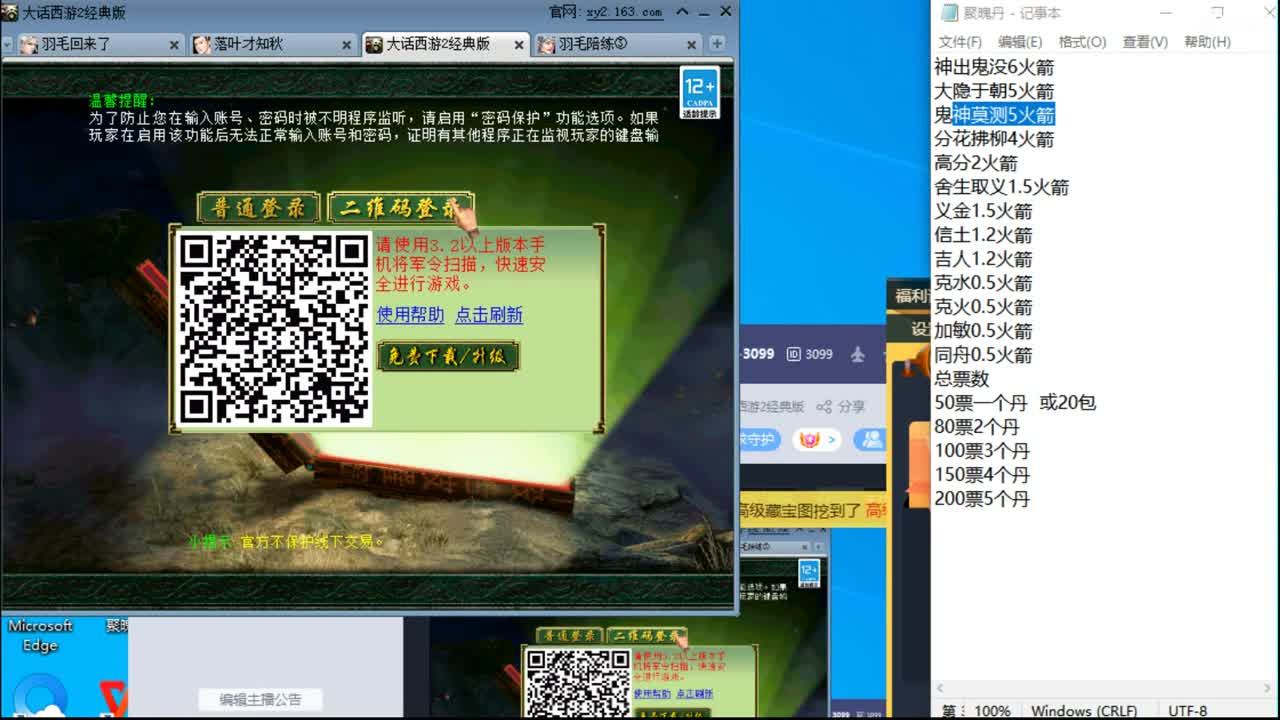The image size is (1280, 720).
Task: Click Windows (CRLF) in Notepad status bar
Action: point(1084,711)
